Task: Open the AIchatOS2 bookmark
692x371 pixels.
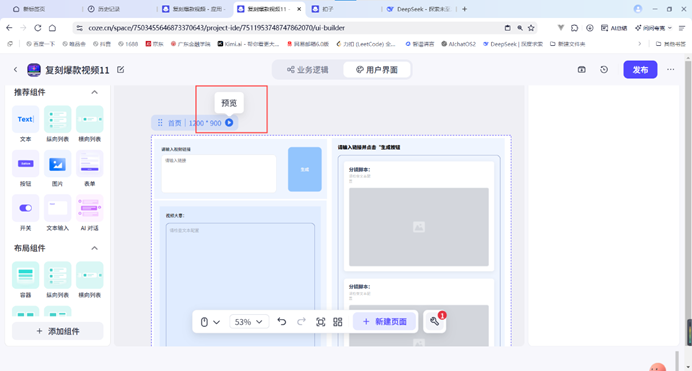Action: (x=459, y=44)
